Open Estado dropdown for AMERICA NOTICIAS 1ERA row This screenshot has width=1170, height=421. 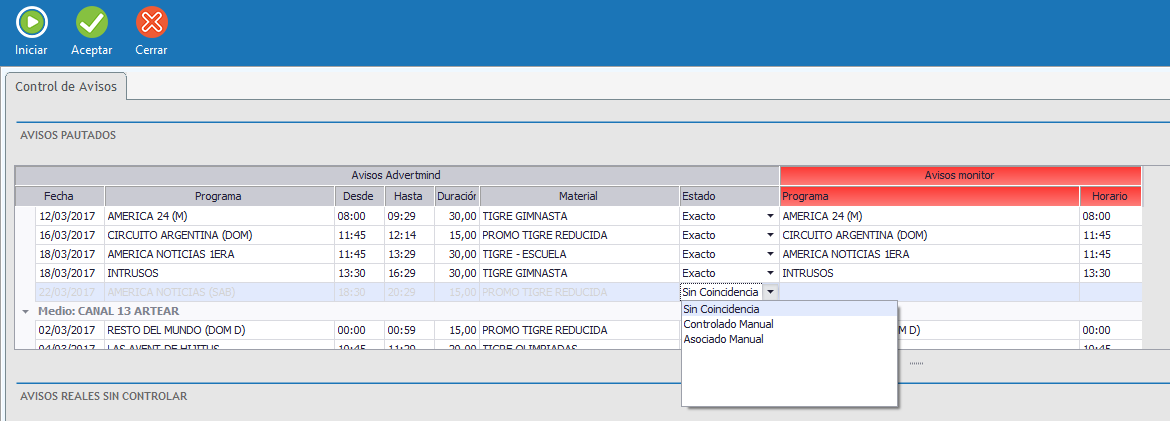pyautogui.click(x=769, y=254)
